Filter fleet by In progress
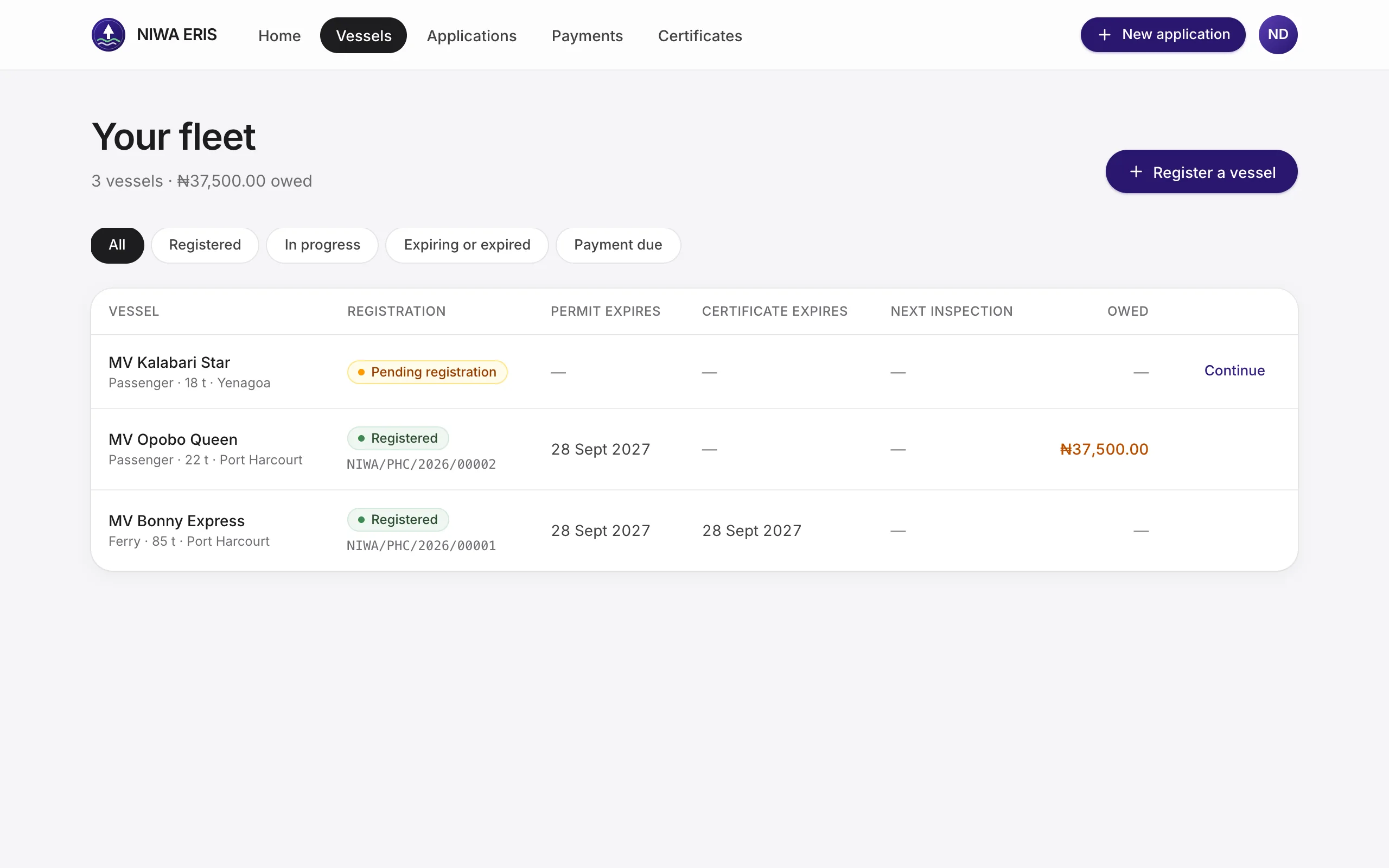This screenshot has height=868, width=1389. tap(322, 245)
